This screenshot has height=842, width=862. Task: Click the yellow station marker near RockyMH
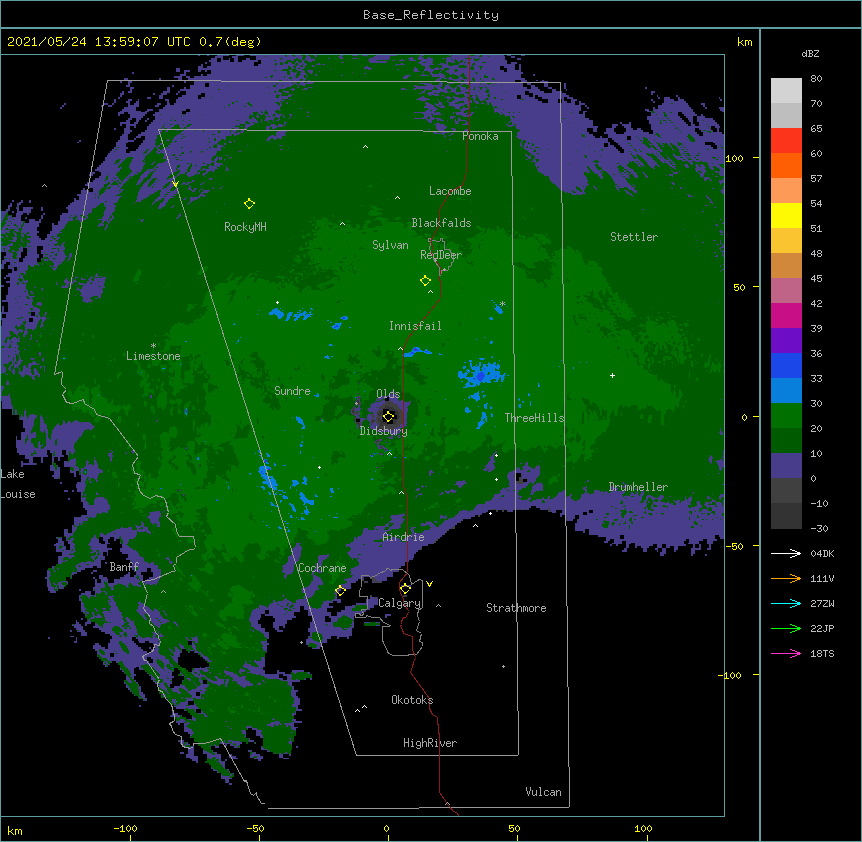pos(249,204)
